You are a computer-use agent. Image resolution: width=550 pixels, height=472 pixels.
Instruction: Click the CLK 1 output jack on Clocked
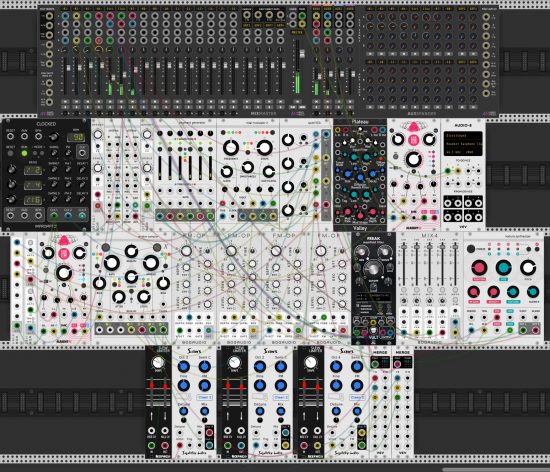coord(54,216)
